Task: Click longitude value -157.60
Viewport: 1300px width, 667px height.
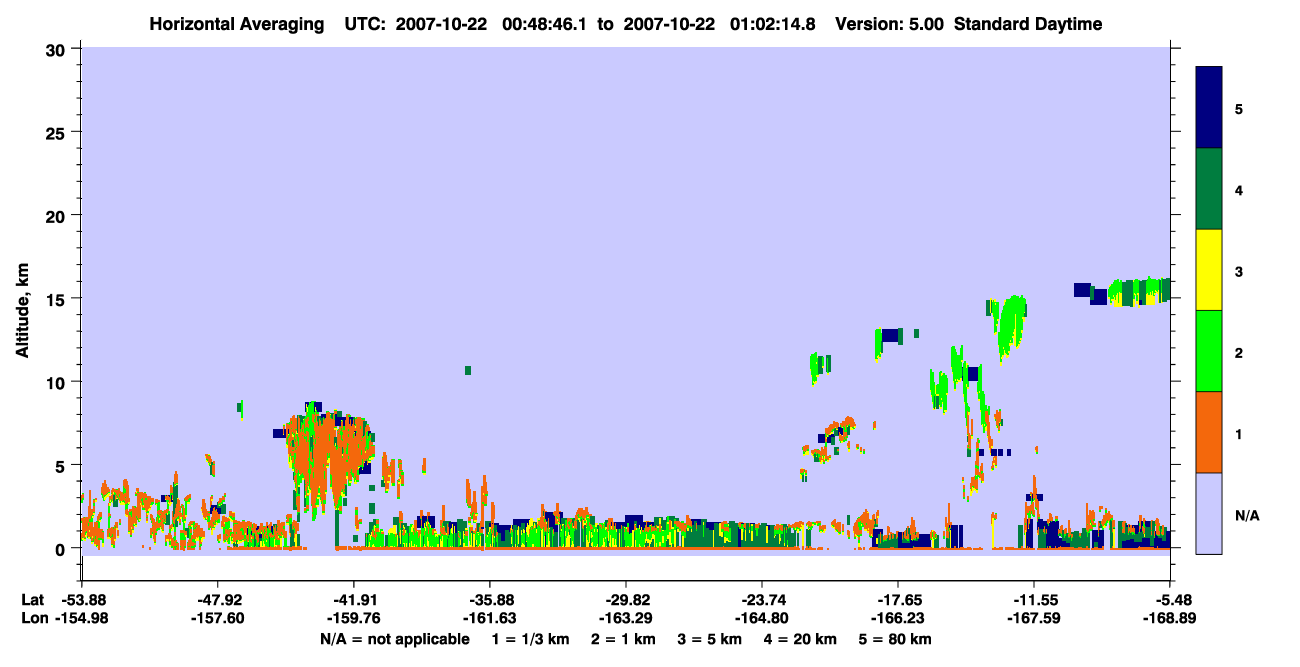Action: [218, 618]
